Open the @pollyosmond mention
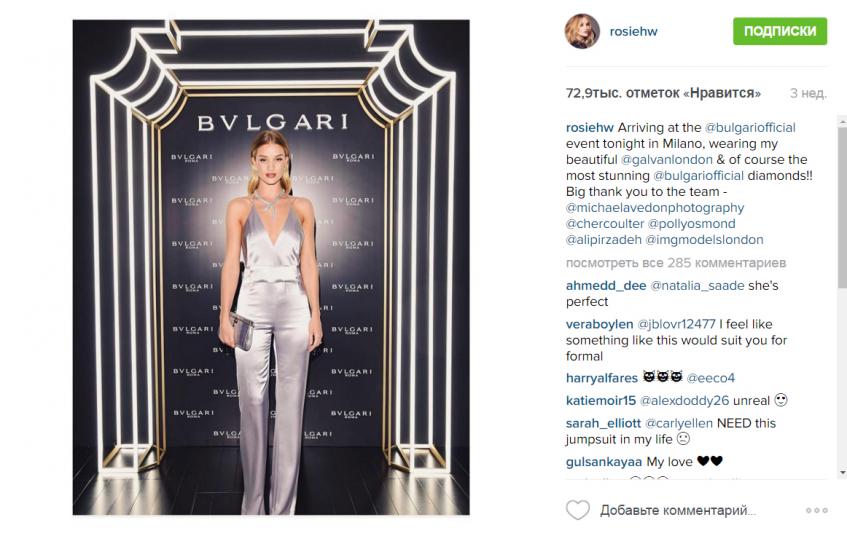The width and height of the screenshot is (847, 536). 691,224
